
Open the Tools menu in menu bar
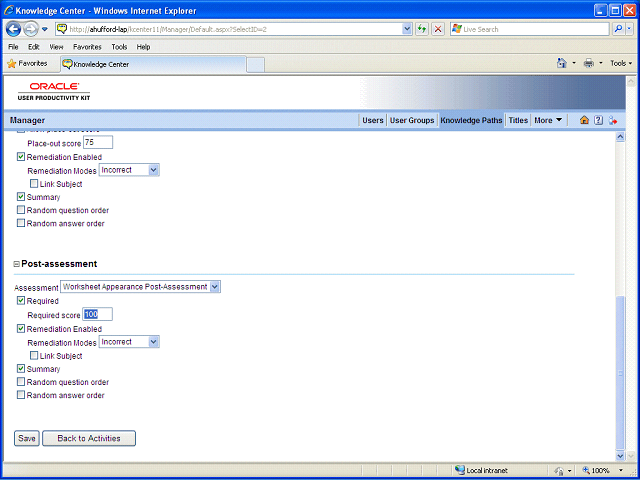click(119, 47)
